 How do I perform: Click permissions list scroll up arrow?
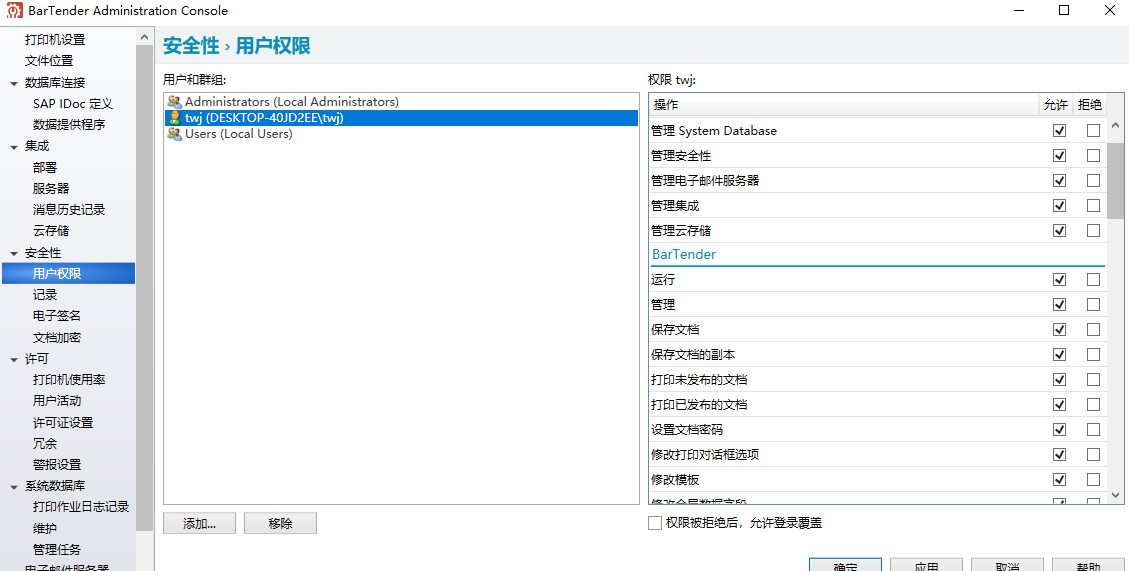pyautogui.click(x=1115, y=126)
